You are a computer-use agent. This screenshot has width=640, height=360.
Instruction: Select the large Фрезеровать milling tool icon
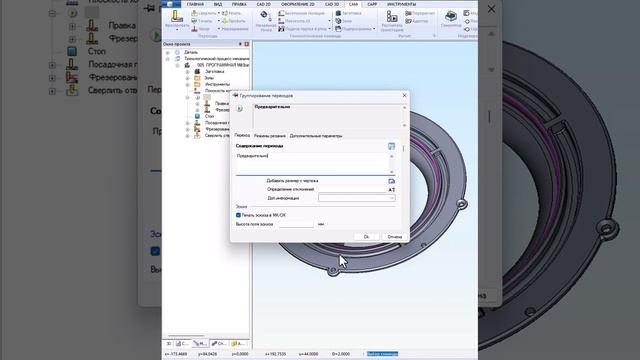click(x=177, y=16)
